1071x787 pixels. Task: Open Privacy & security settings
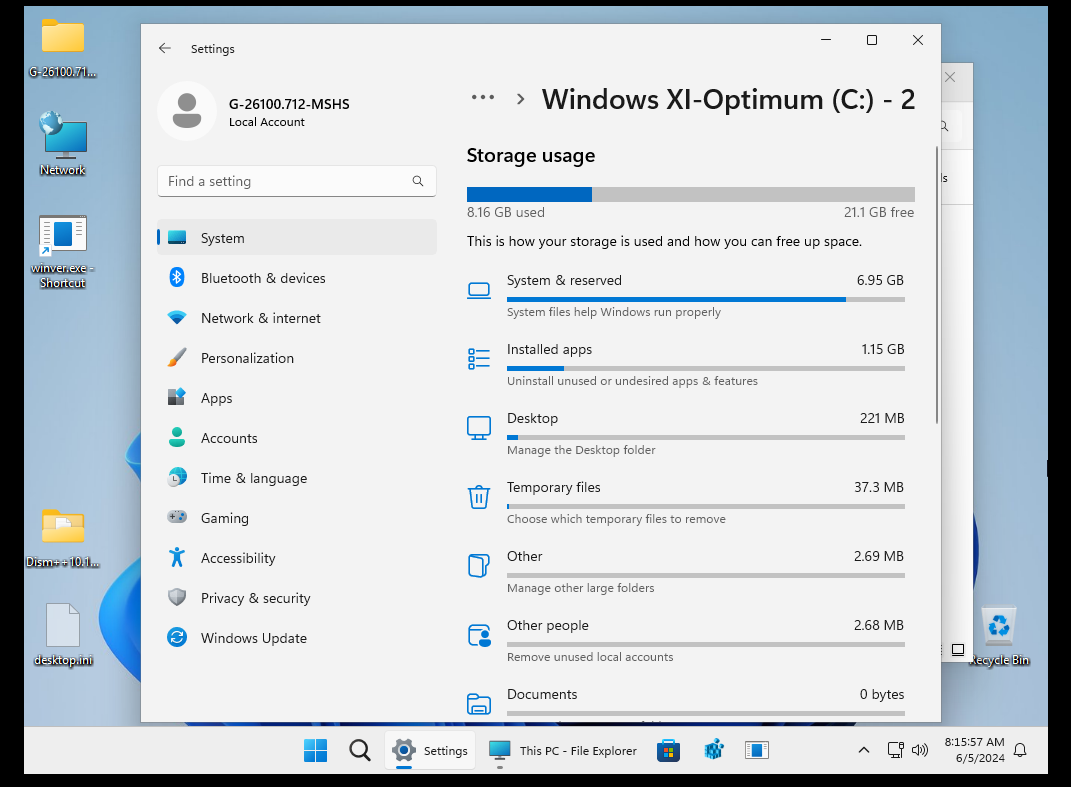click(296, 598)
